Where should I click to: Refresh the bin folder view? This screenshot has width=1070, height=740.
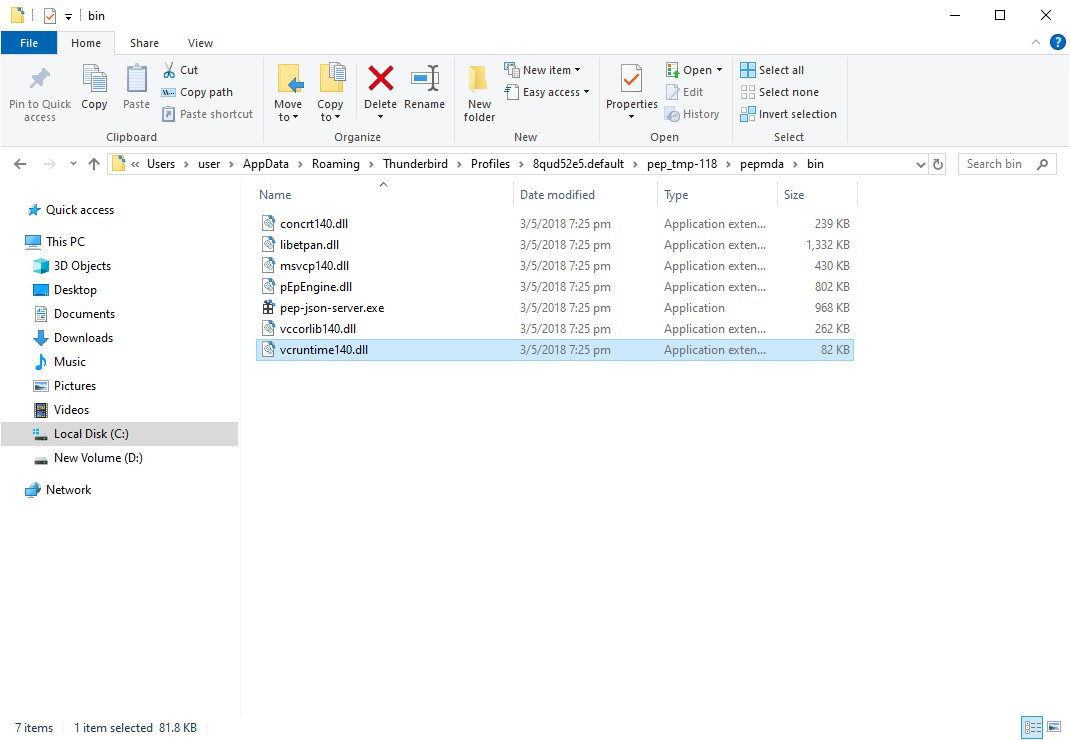coord(938,164)
